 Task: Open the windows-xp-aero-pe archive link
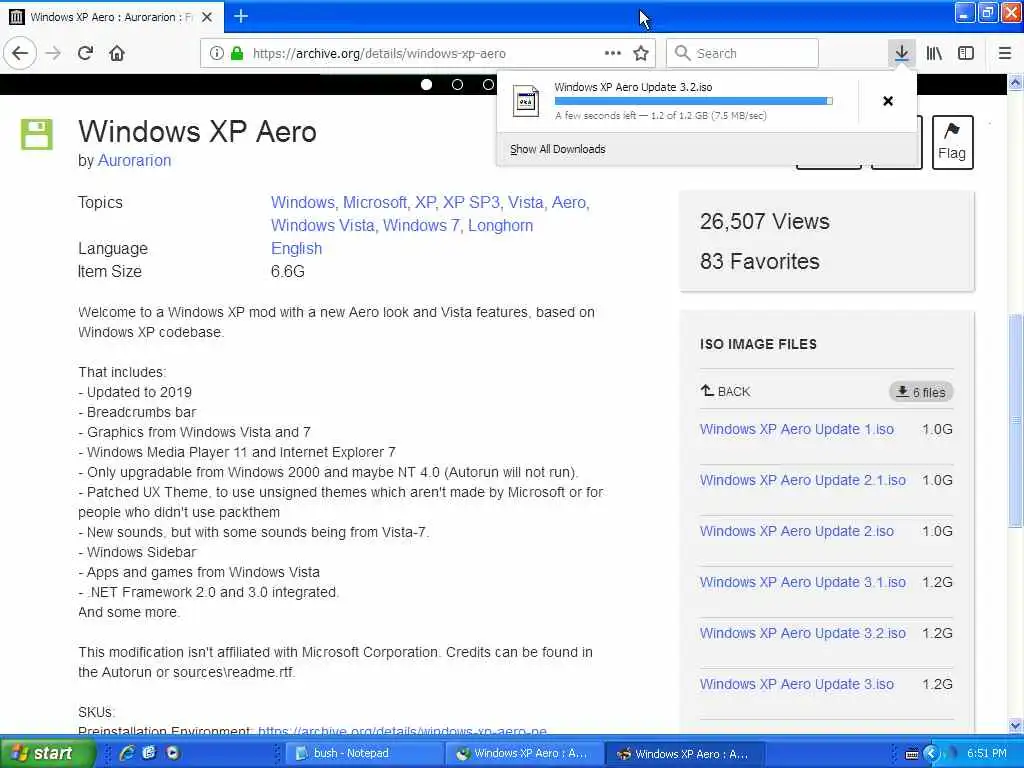pos(402,731)
